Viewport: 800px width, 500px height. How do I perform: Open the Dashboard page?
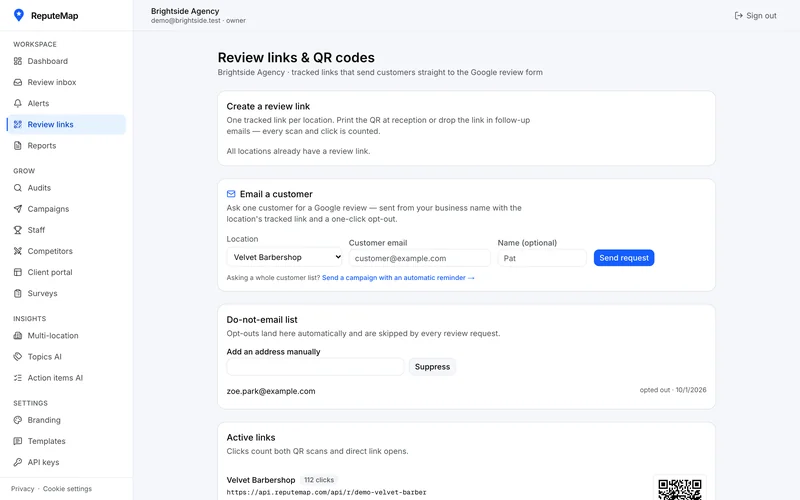point(66,61)
